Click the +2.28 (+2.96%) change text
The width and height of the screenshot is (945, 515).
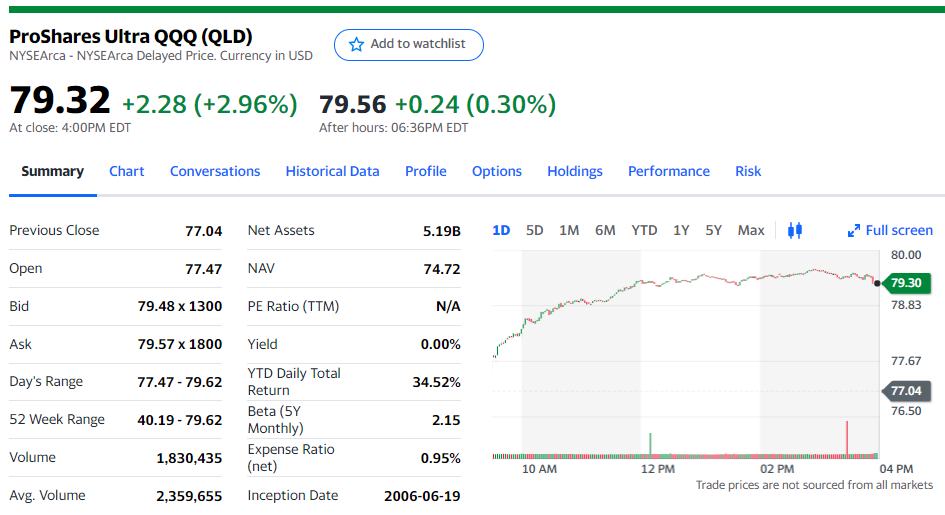210,105
